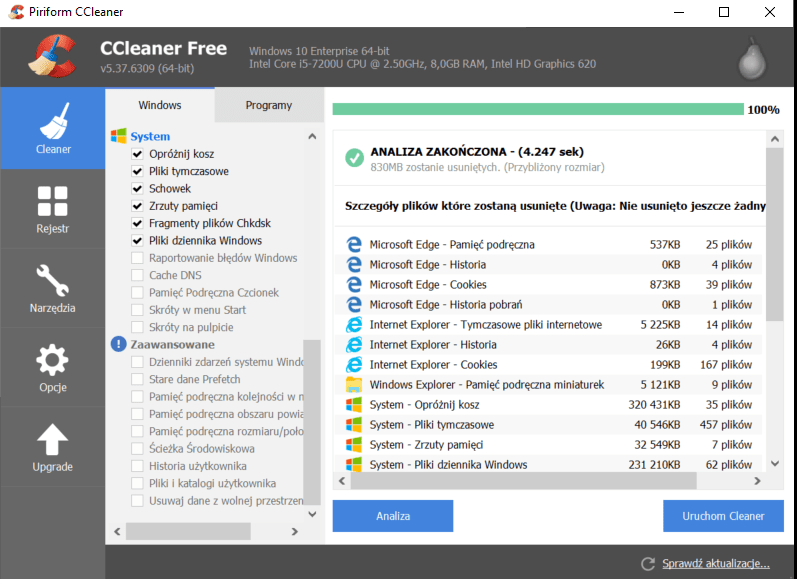Open the Cleaner section in sidebar
Image resolution: width=797 pixels, height=579 pixels.
(53, 128)
